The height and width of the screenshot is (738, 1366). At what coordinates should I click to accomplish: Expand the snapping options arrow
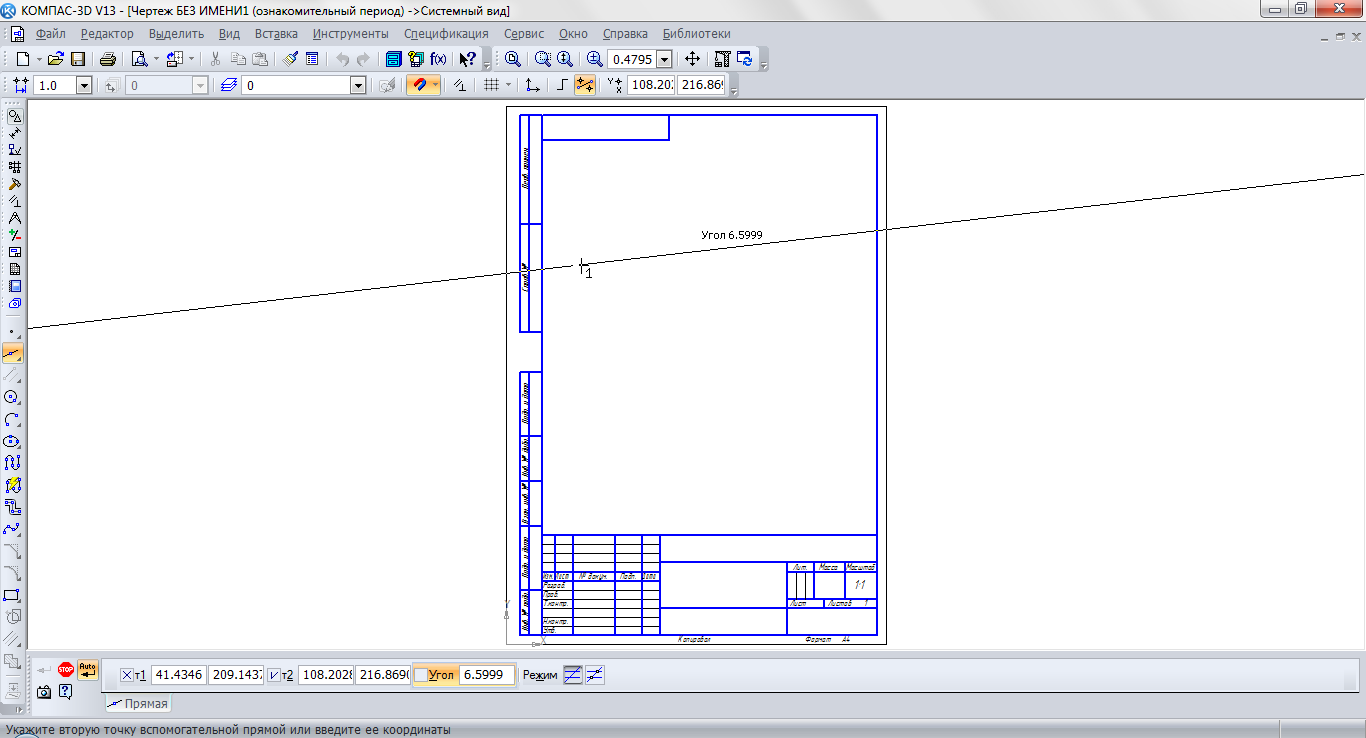pyautogui.click(x=435, y=86)
